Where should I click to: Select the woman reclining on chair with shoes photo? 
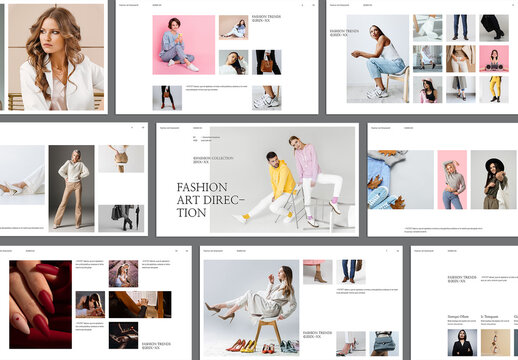point(251,308)
